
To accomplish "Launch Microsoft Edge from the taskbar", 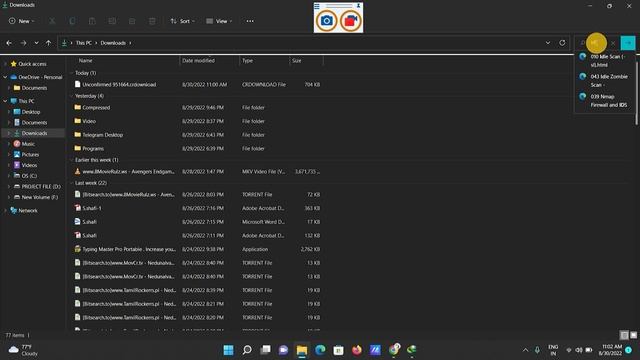I will point(320,350).
